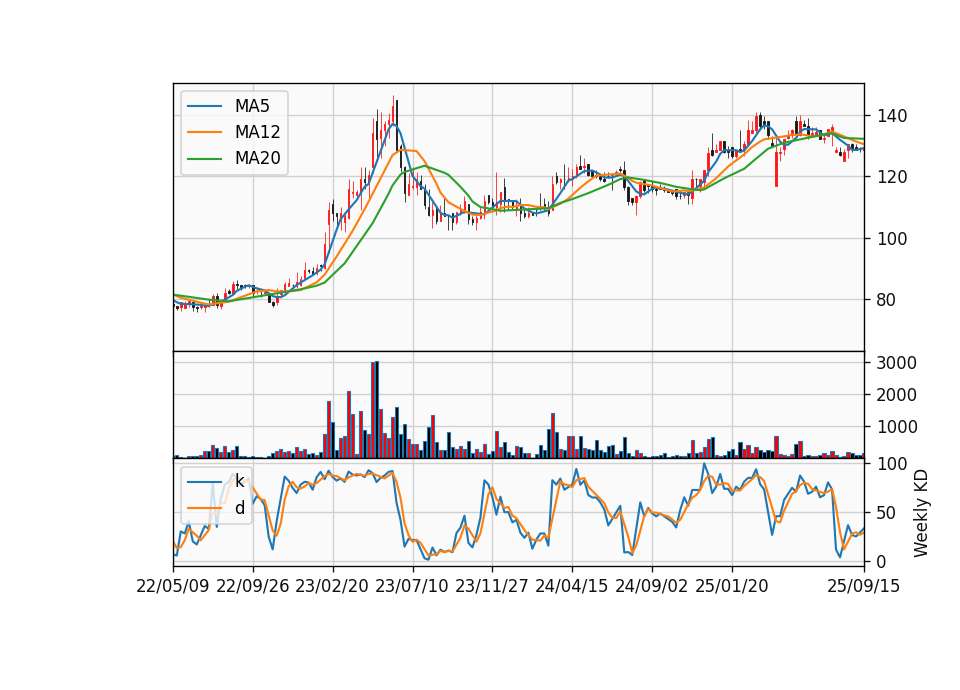Image resolution: width=960 pixels, height=690 pixels.
Task: Click the 23/07/10 date label
Action: click(412, 586)
